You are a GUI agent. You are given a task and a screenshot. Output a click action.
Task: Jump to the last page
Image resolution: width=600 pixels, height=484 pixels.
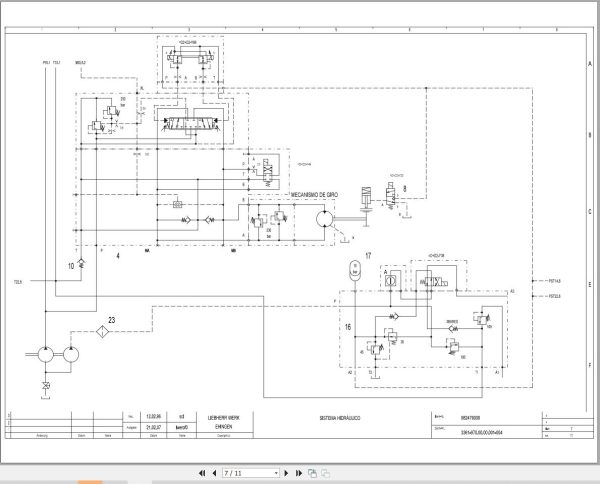coord(299,473)
